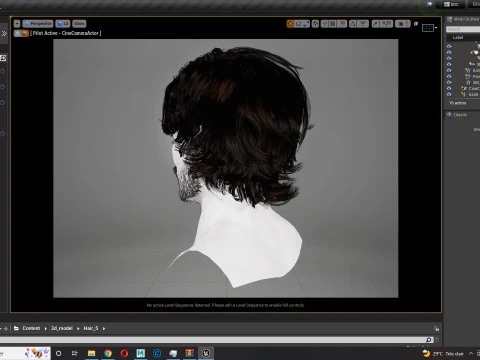Screen dimensions: 480x360
Task: Open the scale snap 0.25 value dropdown
Action: pos(386,24)
